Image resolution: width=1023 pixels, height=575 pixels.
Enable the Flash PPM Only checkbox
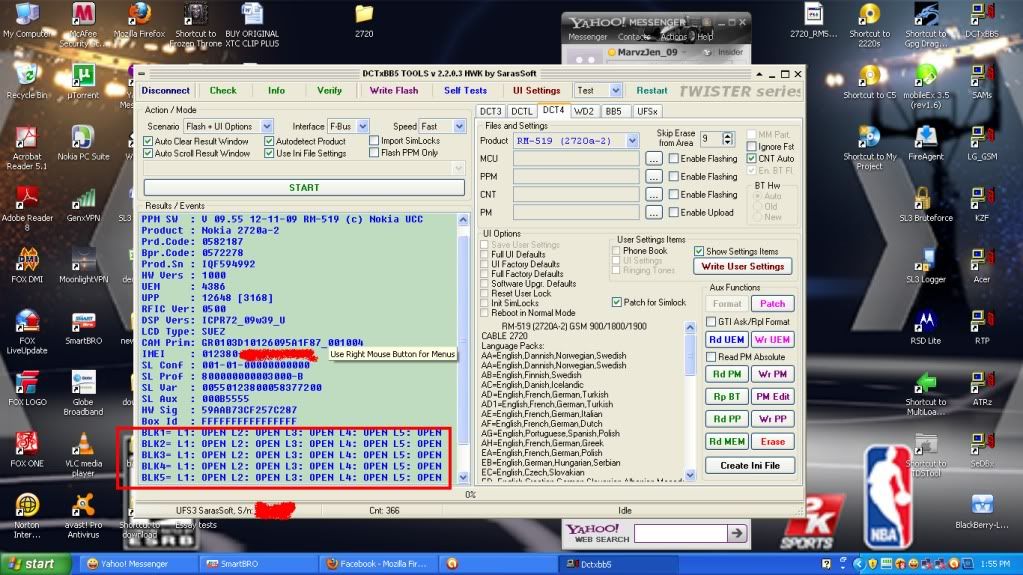pyautogui.click(x=374, y=153)
